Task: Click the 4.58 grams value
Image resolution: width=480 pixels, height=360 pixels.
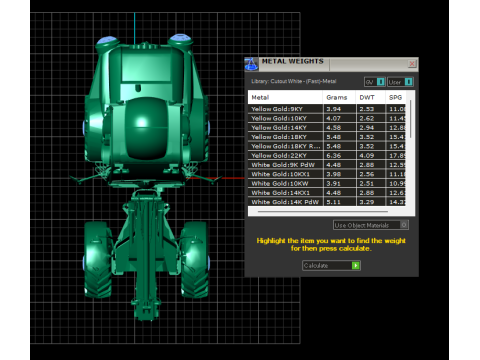Action: click(334, 128)
